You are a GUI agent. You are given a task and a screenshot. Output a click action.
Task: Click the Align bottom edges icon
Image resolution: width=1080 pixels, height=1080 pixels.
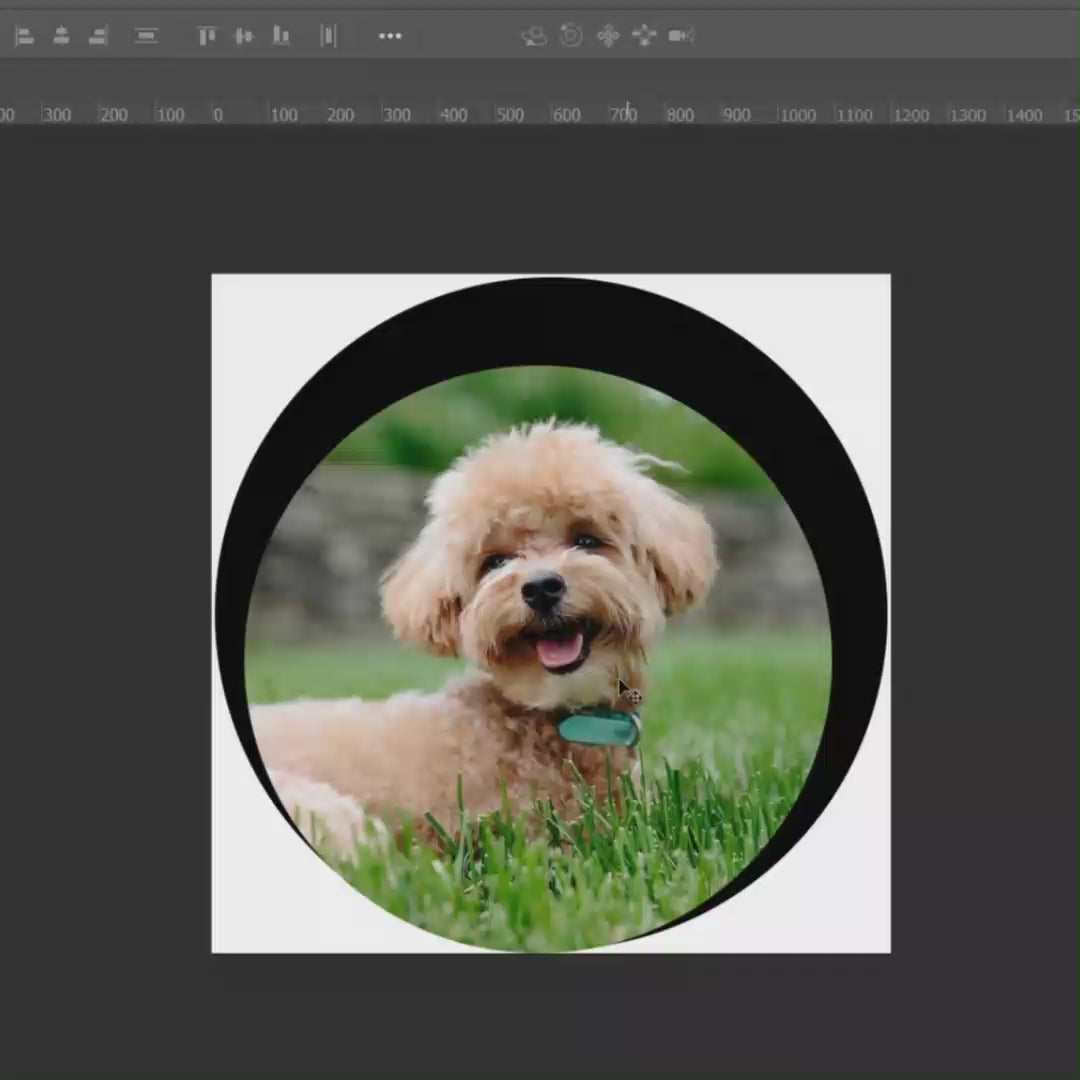point(281,36)
